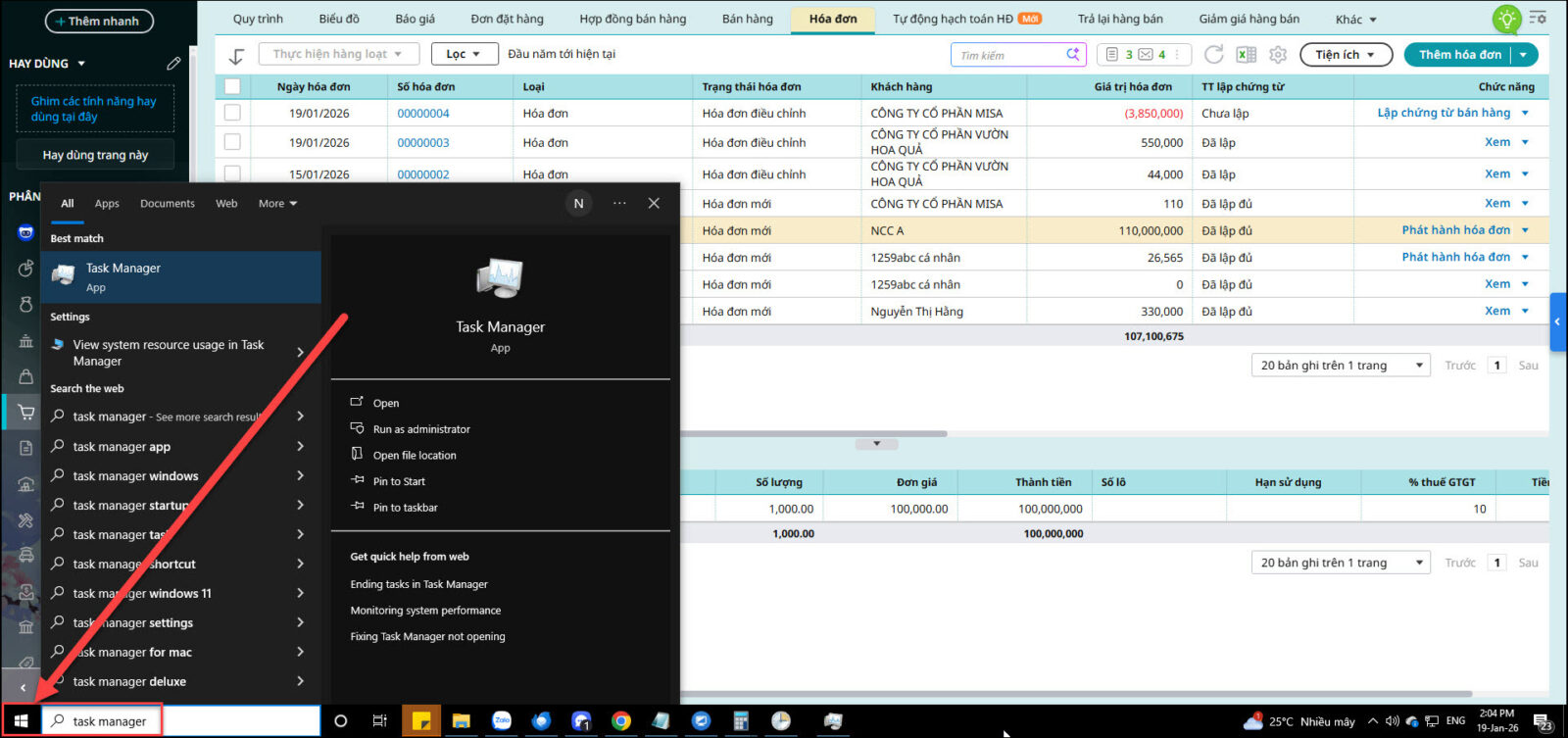Image resolution: width=1568 pixels, height=738 pixels.
Task: Check the box for invoice 00000003
Action: click(232, 142)
